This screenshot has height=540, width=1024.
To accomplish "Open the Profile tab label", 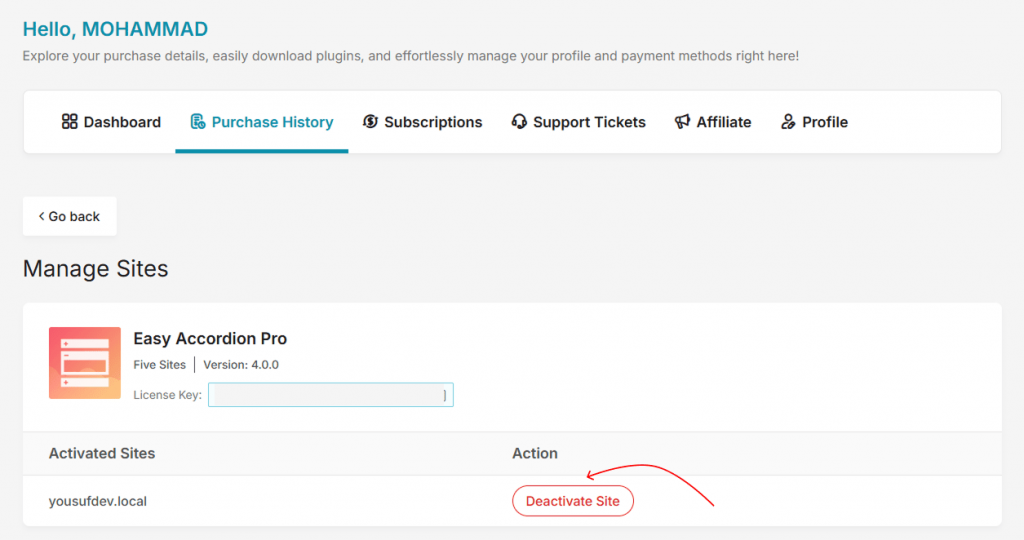I will pyautogui.click(x=825, y=122).
